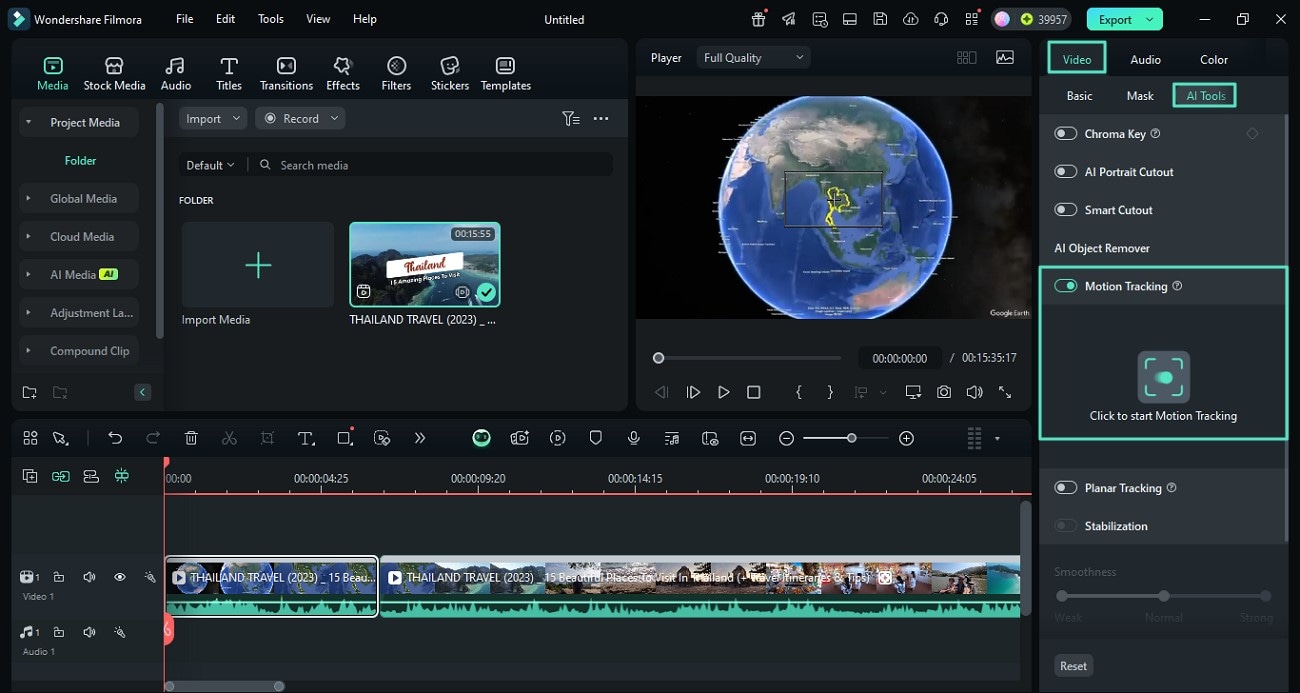
Task: Open the Stickers tab
Action: click(x=450, y=74)
